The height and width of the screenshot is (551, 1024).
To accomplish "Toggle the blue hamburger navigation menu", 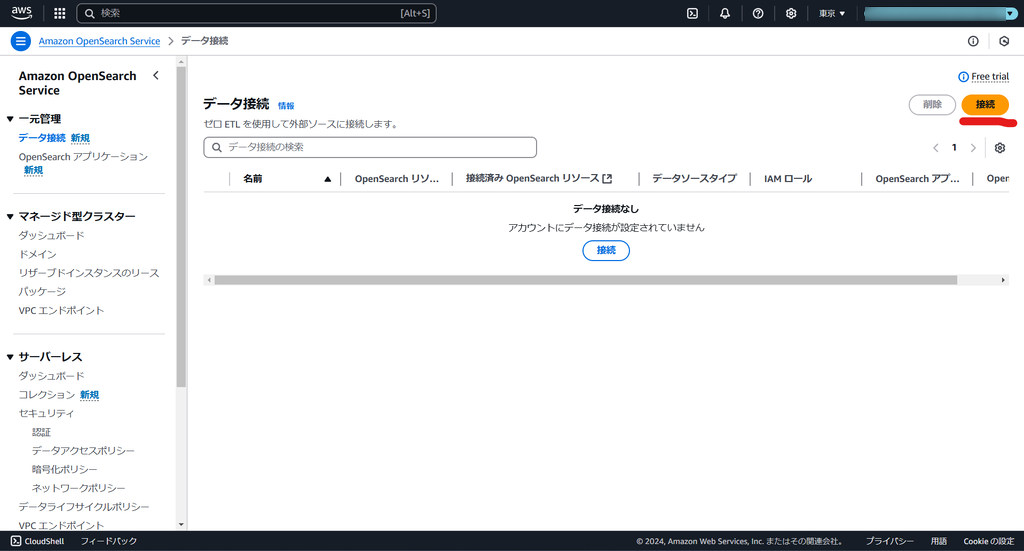I will coord(21,41).
